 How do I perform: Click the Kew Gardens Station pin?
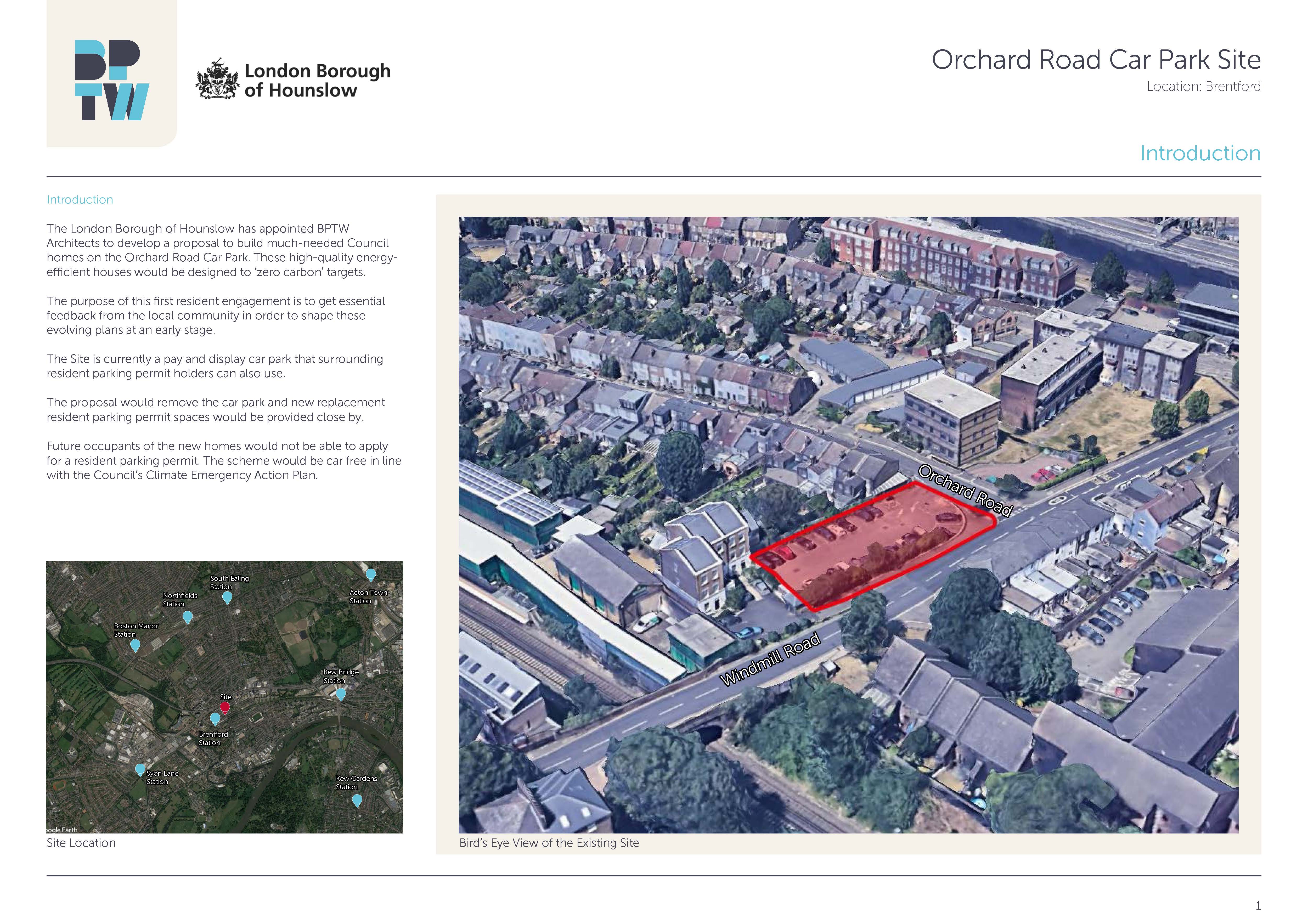[357, 800]
